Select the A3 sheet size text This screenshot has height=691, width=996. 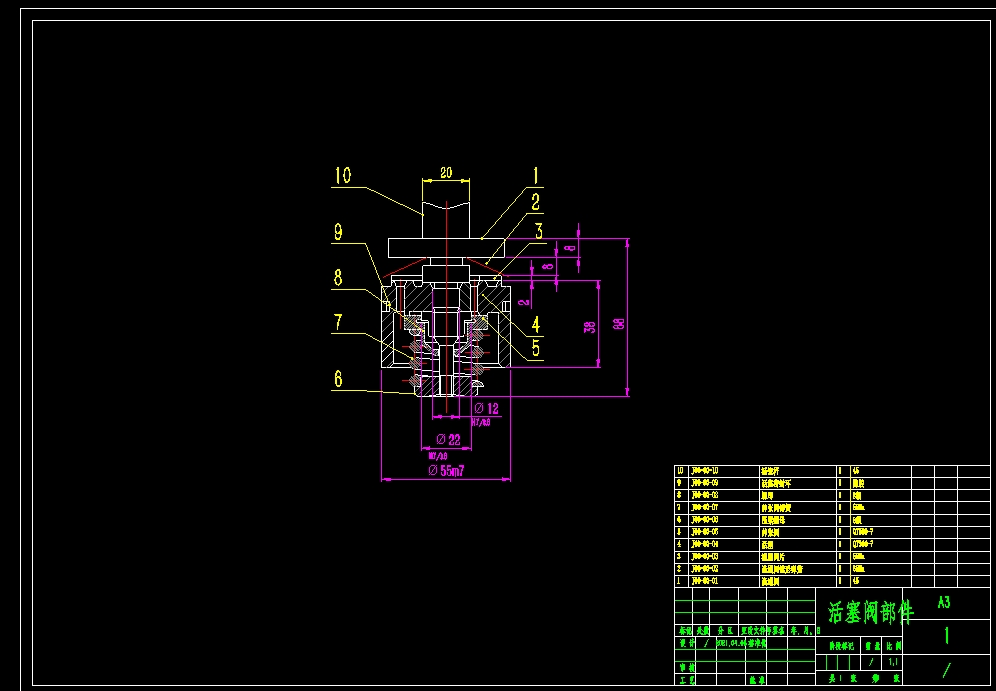point(945,602)
